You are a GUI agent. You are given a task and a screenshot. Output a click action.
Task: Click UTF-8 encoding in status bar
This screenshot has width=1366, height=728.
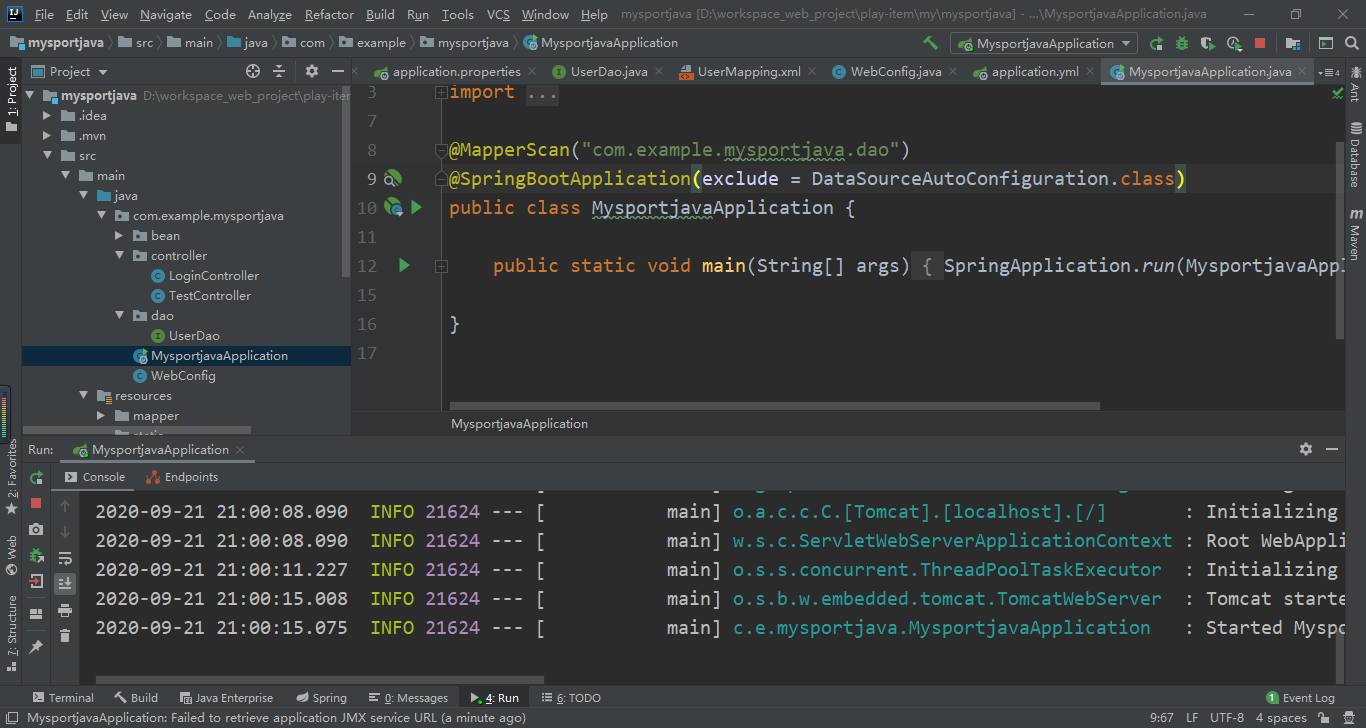point(1227,718)
